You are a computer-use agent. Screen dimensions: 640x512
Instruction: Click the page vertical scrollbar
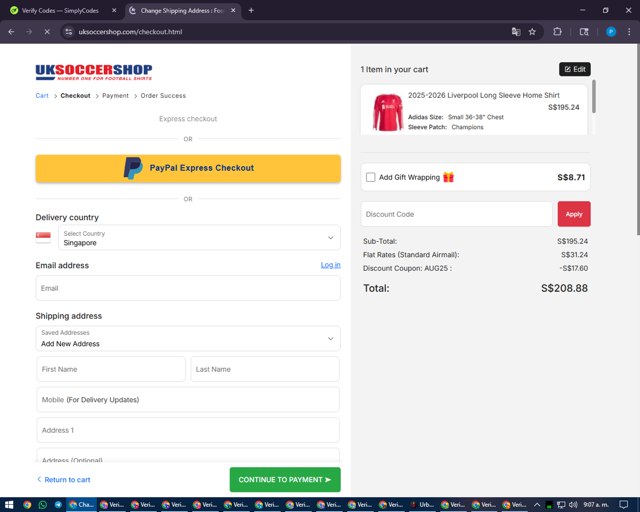pyautogui.click(x=638, y=139)
